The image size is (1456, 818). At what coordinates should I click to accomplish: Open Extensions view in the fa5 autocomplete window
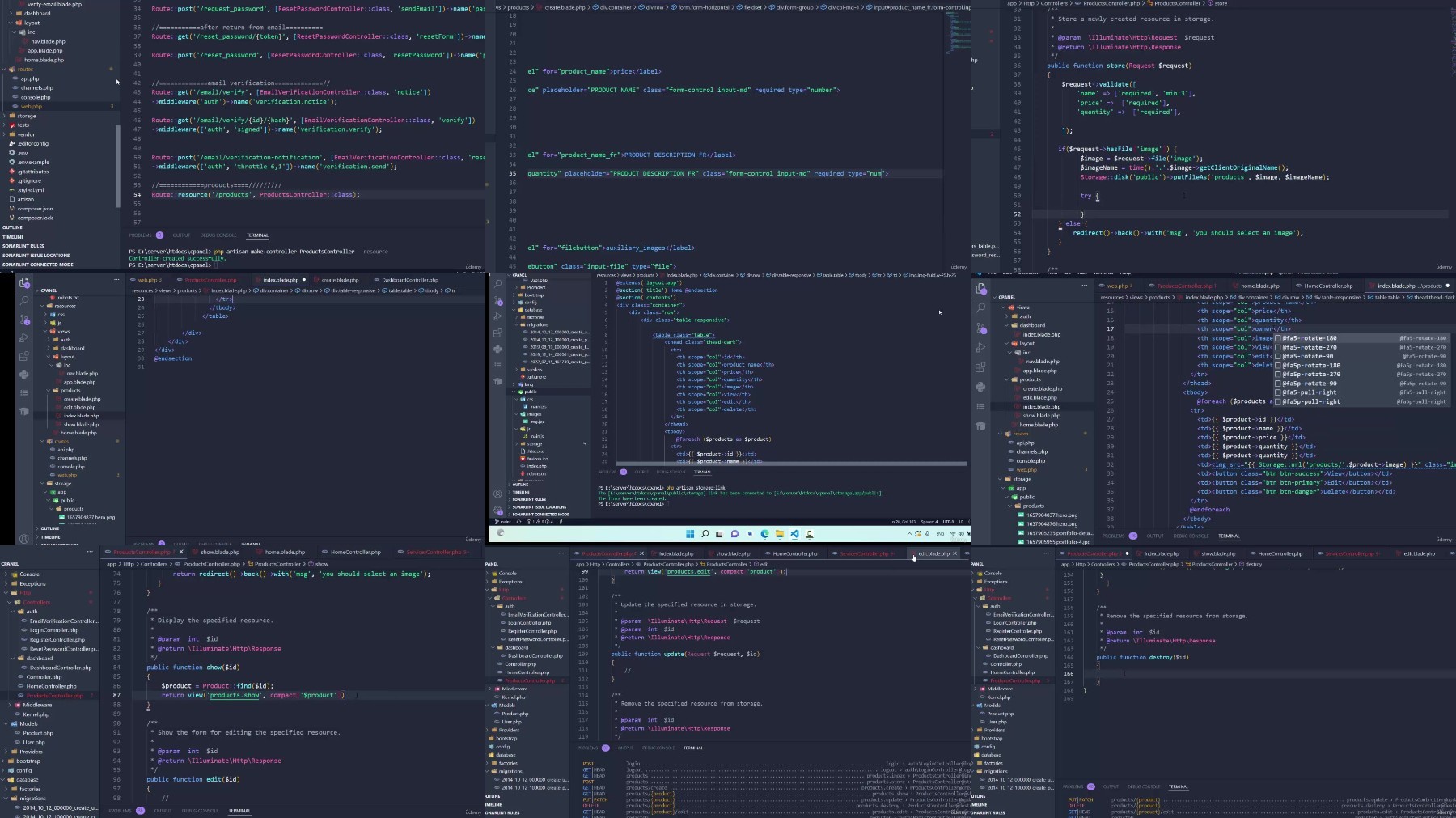tap(981, 367)
